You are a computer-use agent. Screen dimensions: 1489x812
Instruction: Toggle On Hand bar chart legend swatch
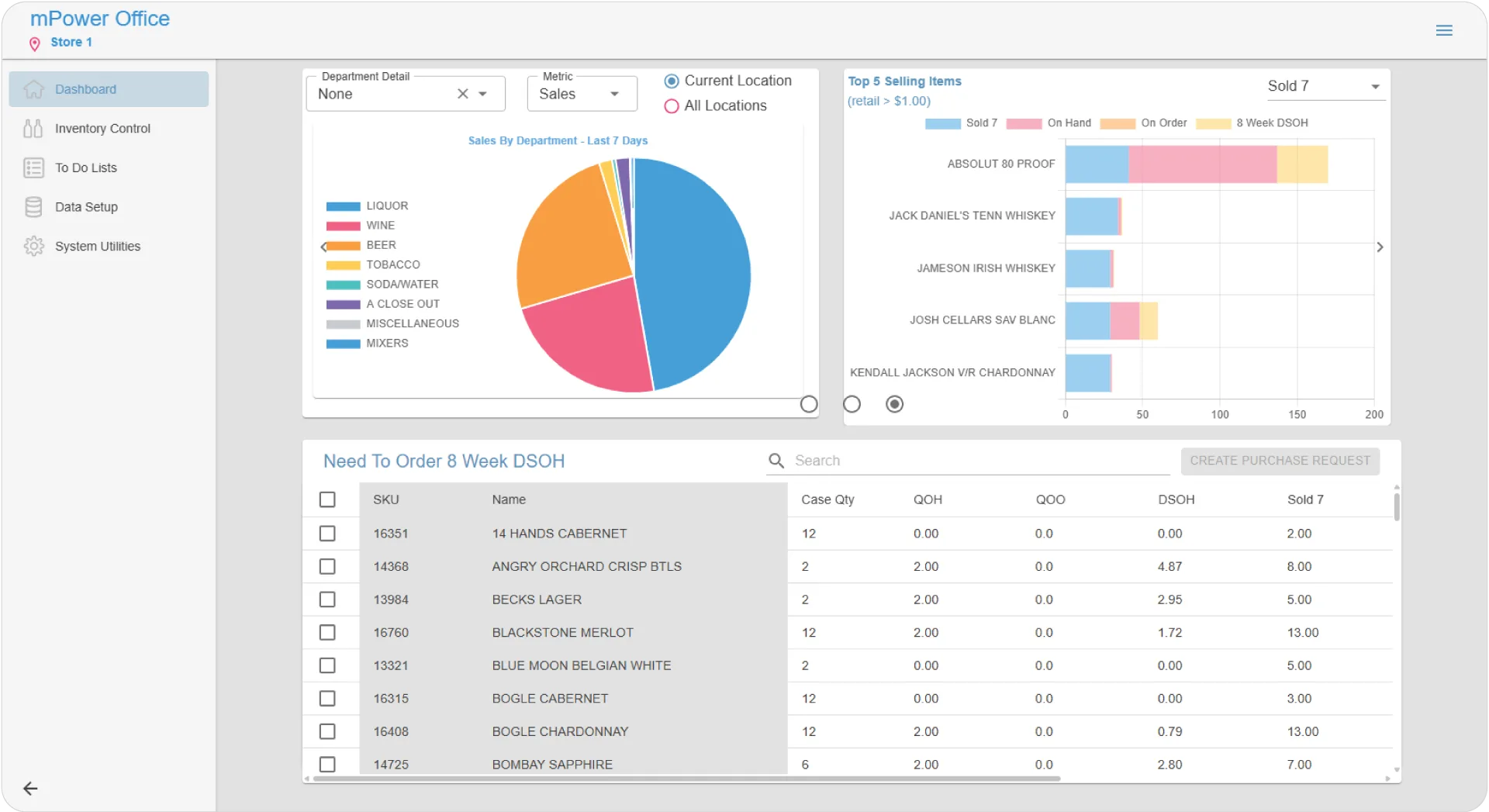pyautogui.click(x=1024, y=123)
